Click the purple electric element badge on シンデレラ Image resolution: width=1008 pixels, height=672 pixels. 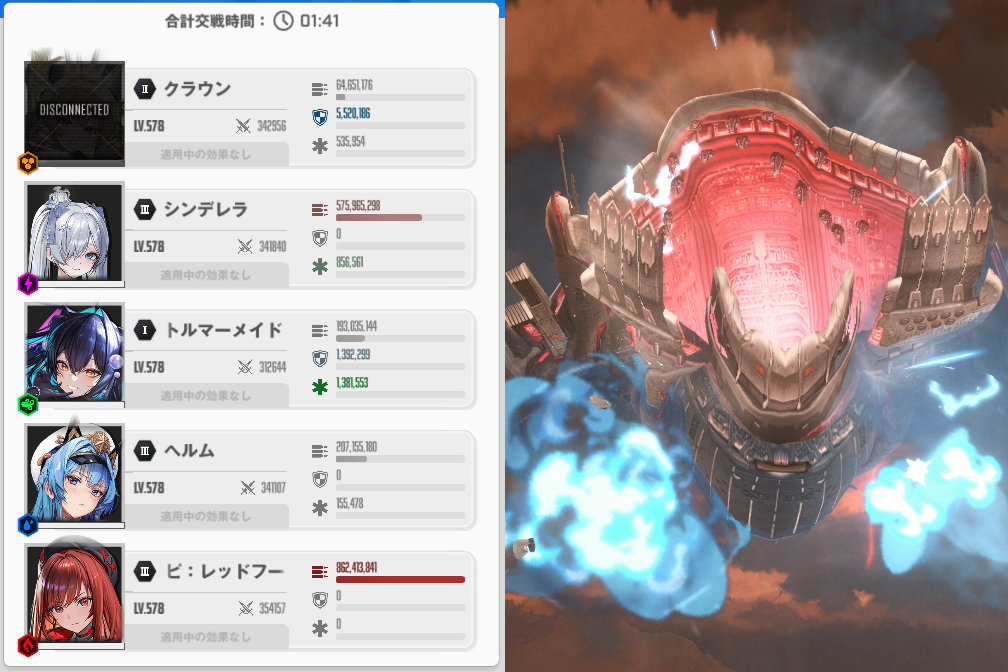point(27,284)
